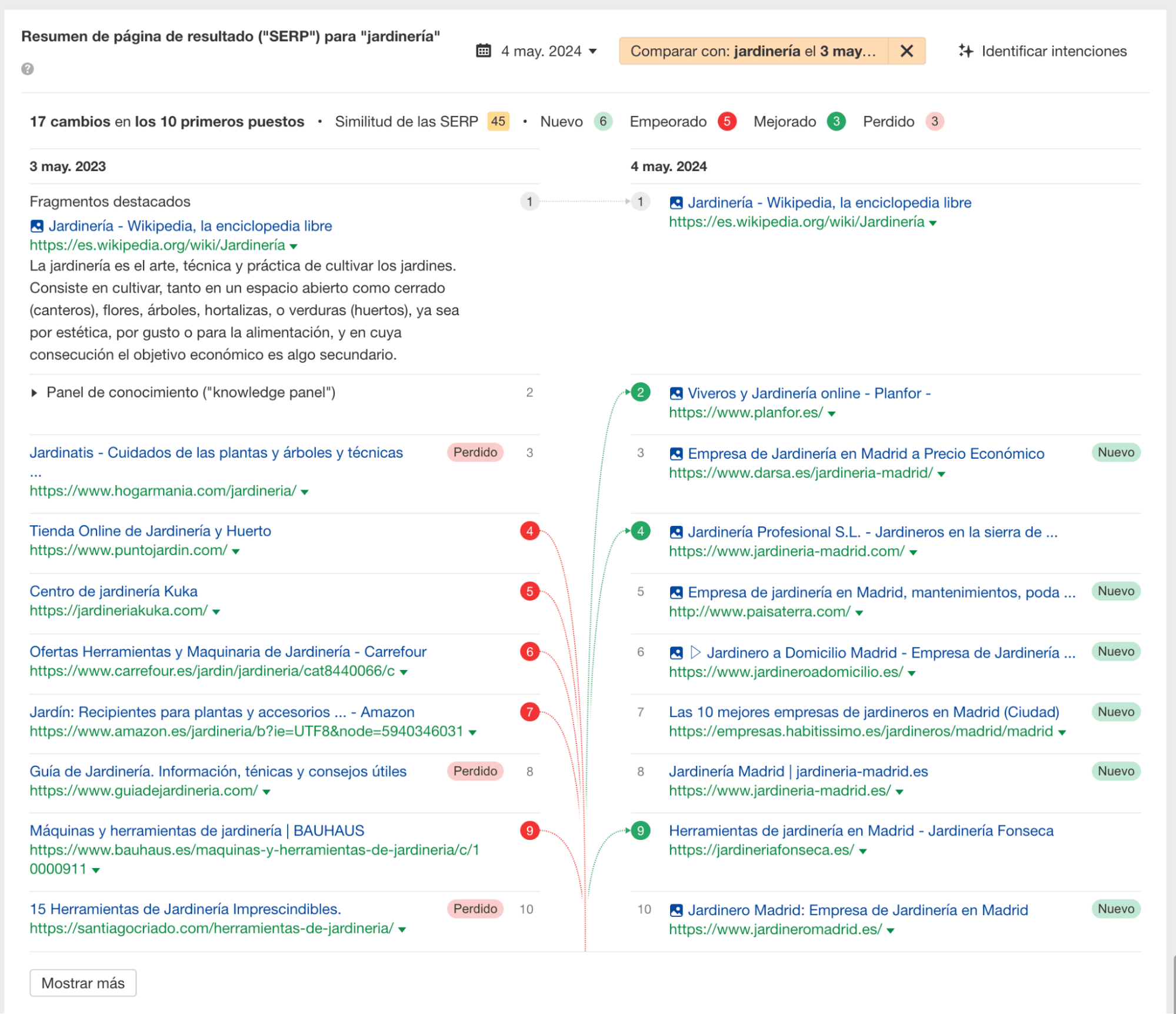Click Perdido tag on Jardinatis row
The width and height of the screenshot is (1176, 1014).
[475, 452]
